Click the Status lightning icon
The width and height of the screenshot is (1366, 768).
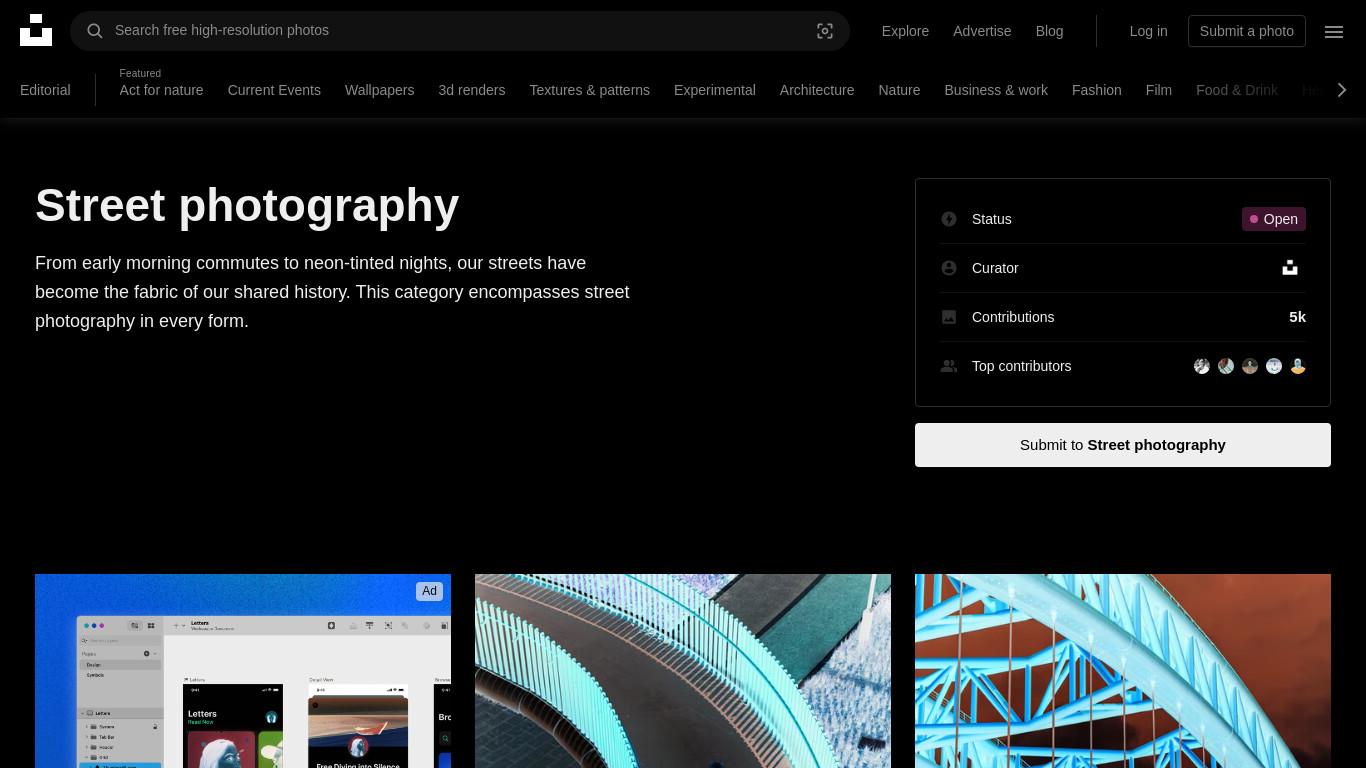pos(949,219)
